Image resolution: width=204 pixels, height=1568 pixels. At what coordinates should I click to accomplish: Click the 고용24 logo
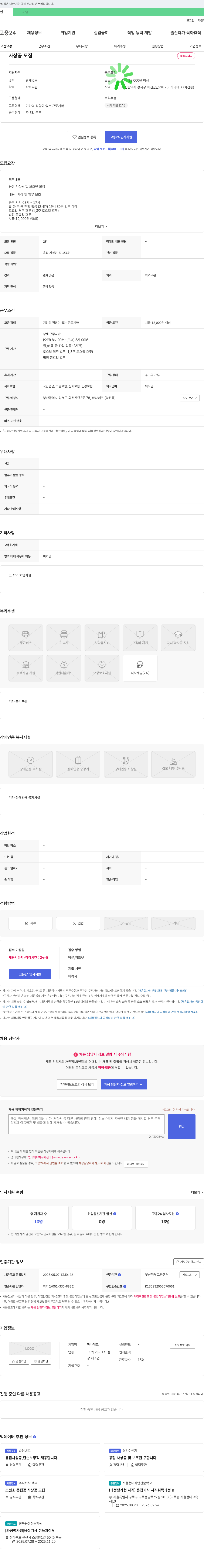pyautogui.click(x=8, y=33)
